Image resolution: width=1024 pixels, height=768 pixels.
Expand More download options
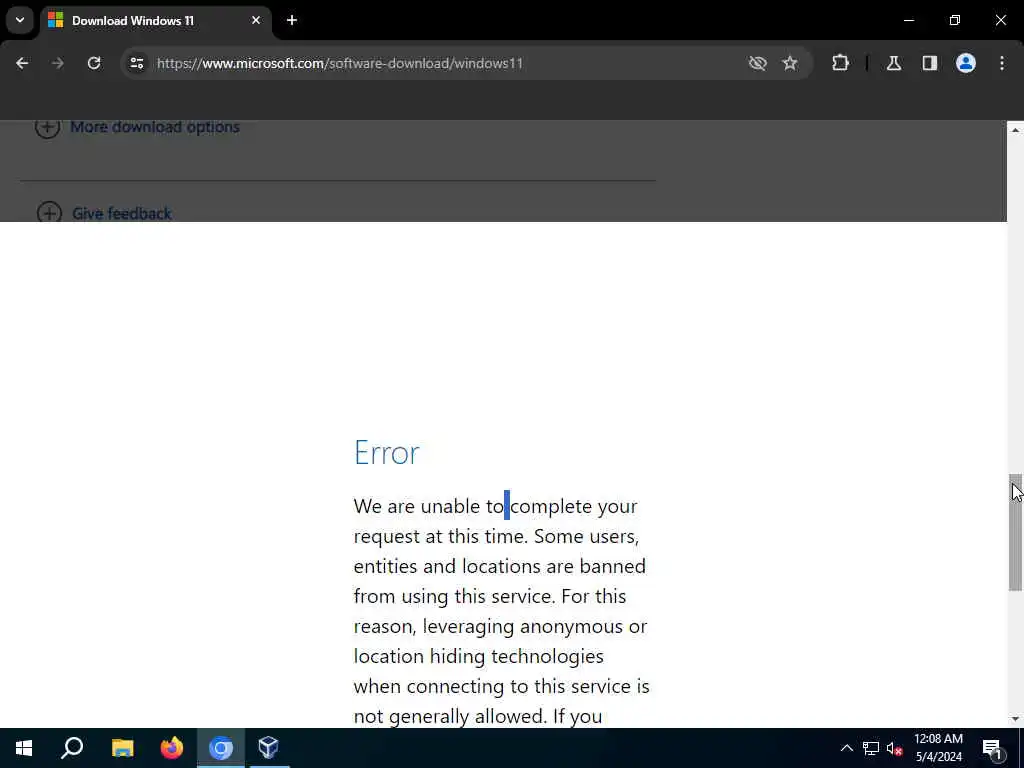point(138,127)
